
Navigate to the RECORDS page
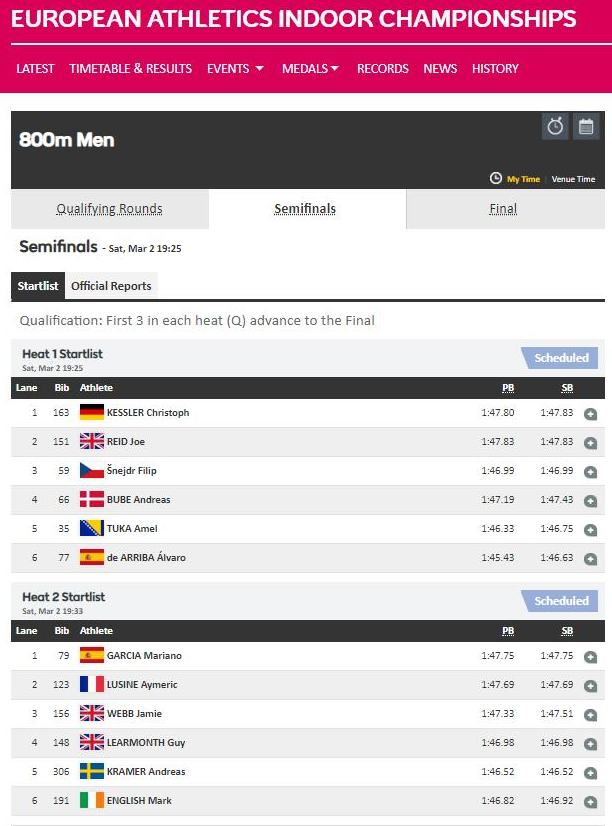383,69
